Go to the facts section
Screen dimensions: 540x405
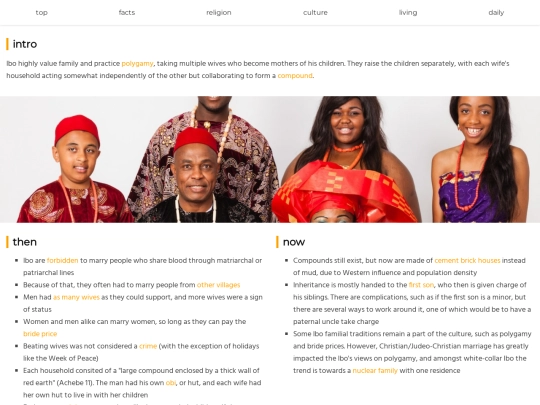coord(127,12)
